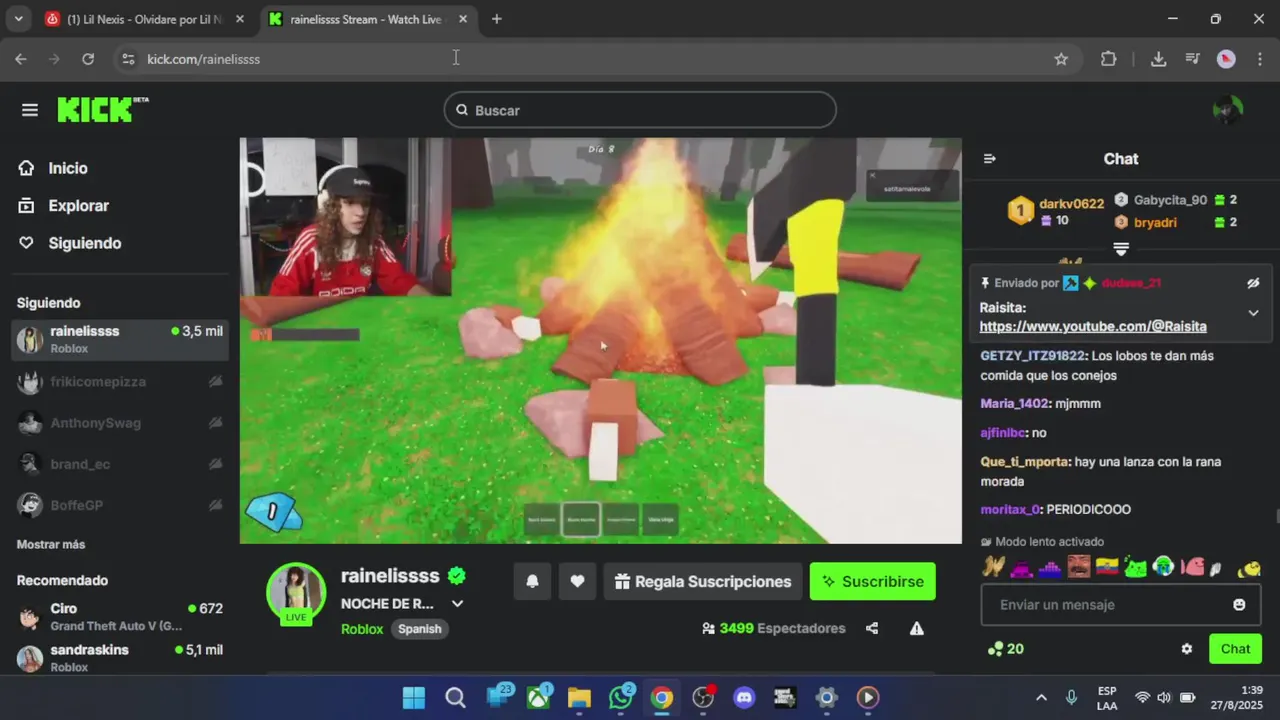1280x720 pixels.
Task: Open offline channel frikicomepizza
Action: pyautogui.click(x=120, y=382)
